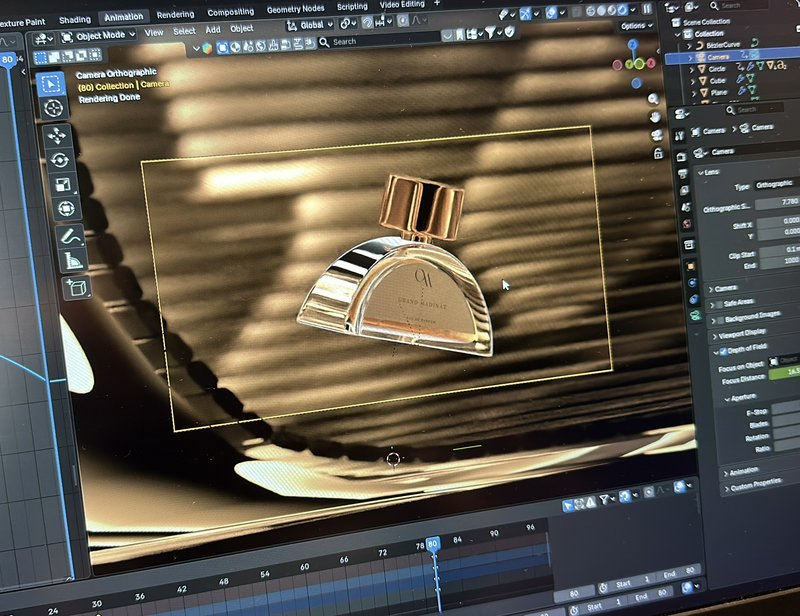The image size is (800, 616).
Task: Open the Options dropdown in viewport
Action: click(x=636, y=26)
